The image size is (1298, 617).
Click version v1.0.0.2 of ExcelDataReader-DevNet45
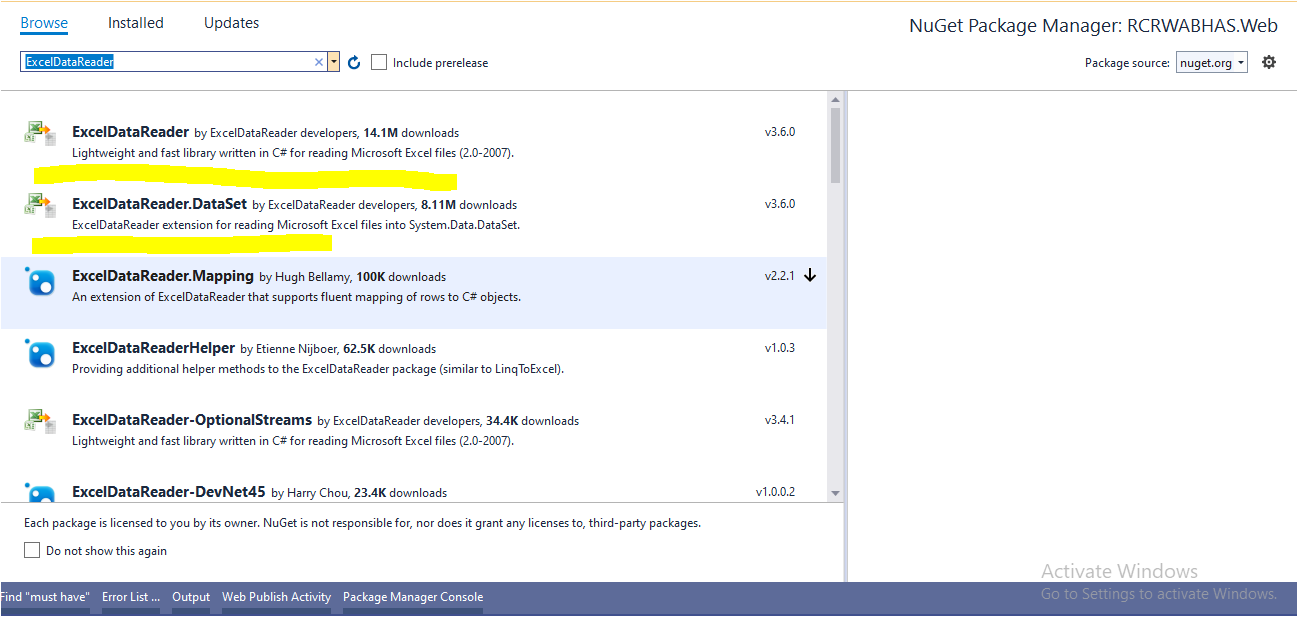tap(775, 492)
